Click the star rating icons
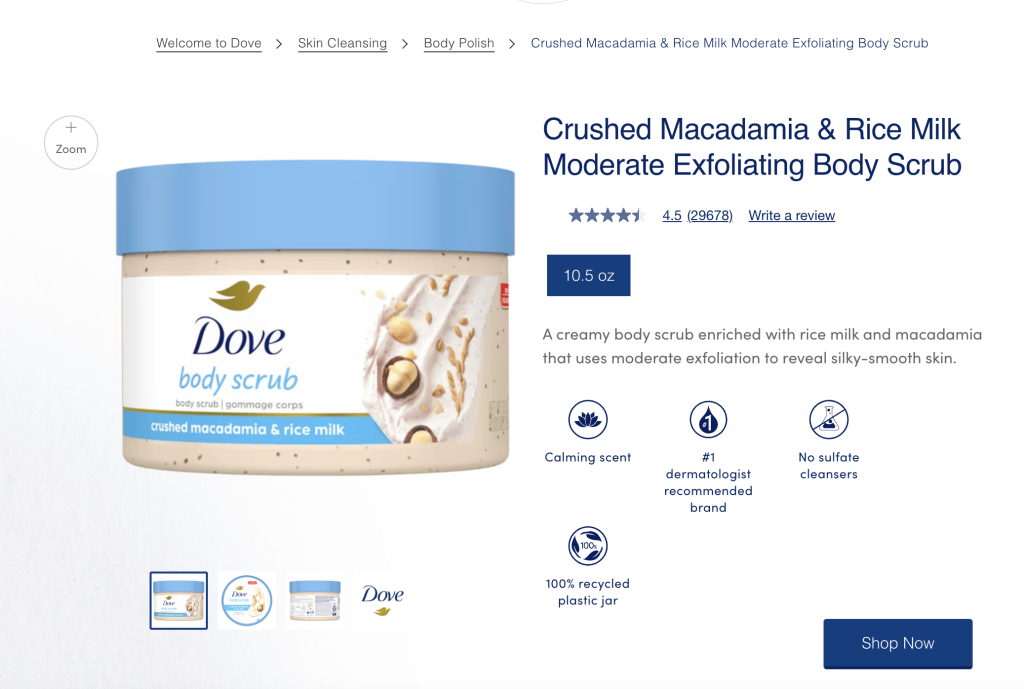The width and height of the screenshot is (1024, 689). (607, 215)
